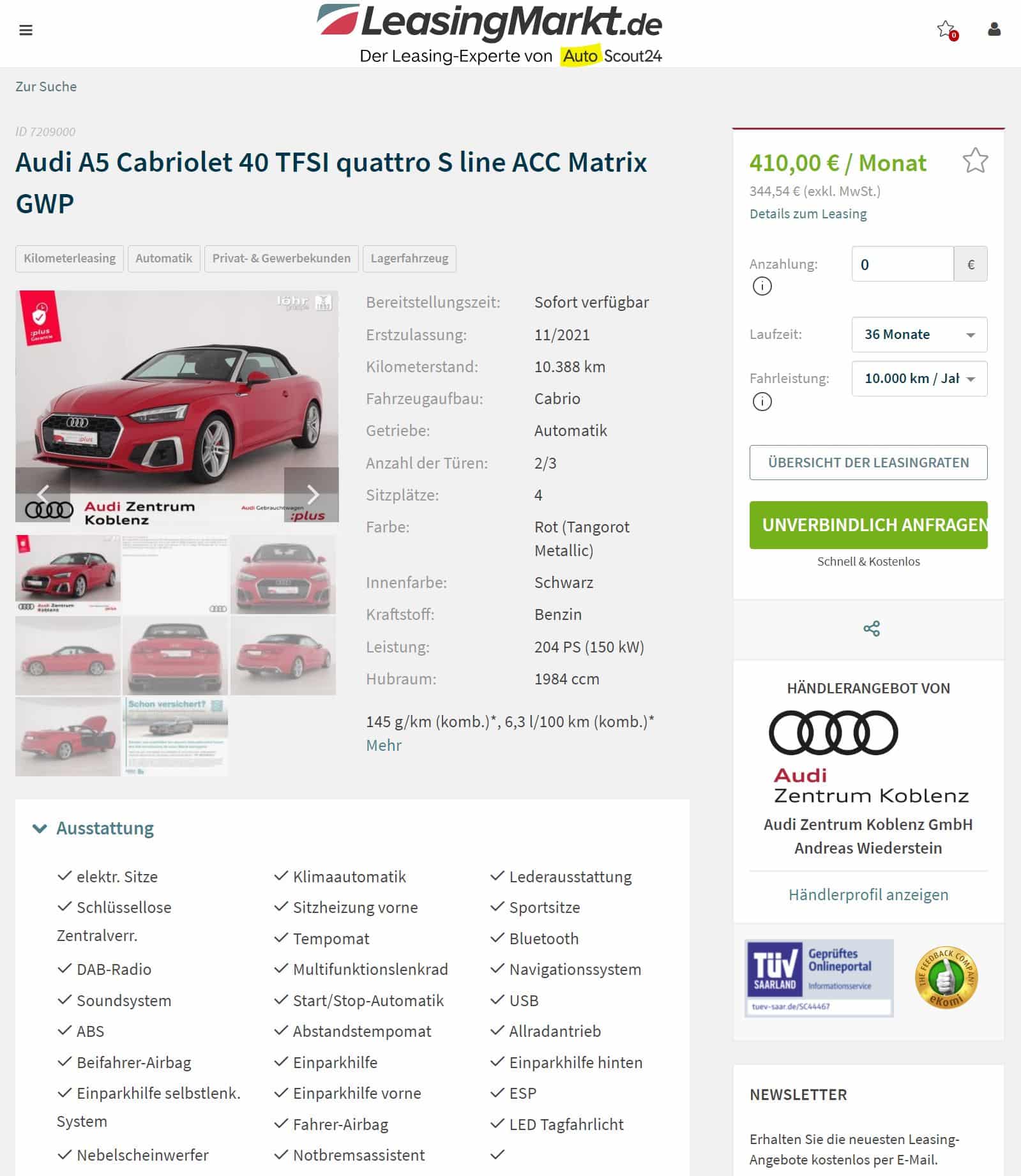Viewport: 1021px width, 1176px height.
Task: Select the Lagerfahrzeug tag
Action: [x=409, y=259]
